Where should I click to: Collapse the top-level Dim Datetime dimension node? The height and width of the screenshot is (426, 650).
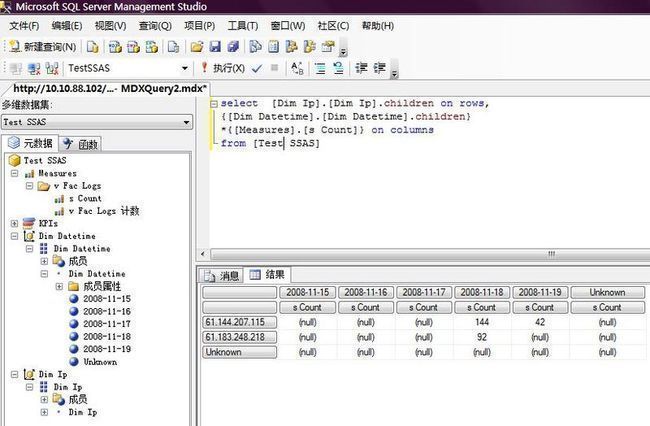point(15,236)
